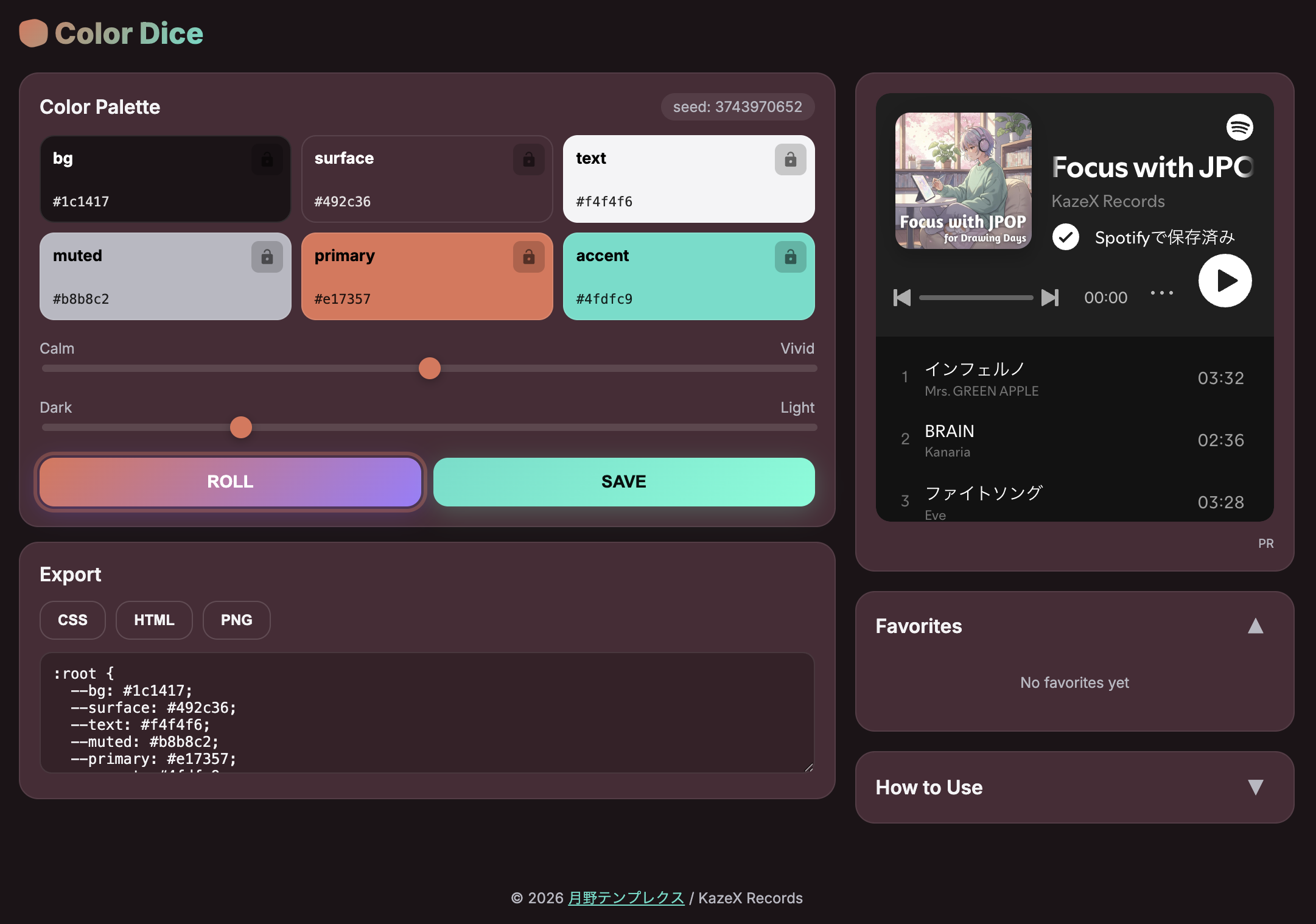
Task: Expand the How to Use section
Action: tap(1255, 787)
